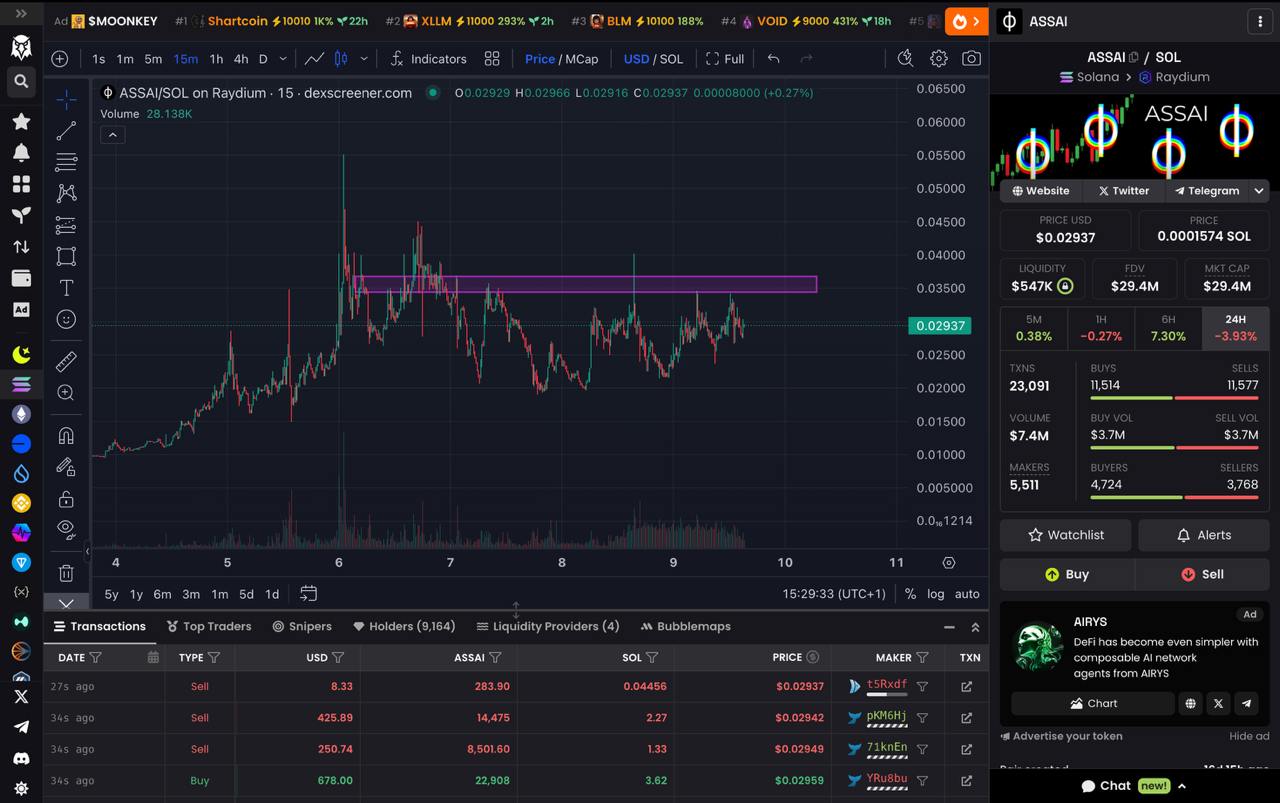Open the New Pairs sprout icon
This screenshot has width=1280, height=803.
tap(21, 215)
